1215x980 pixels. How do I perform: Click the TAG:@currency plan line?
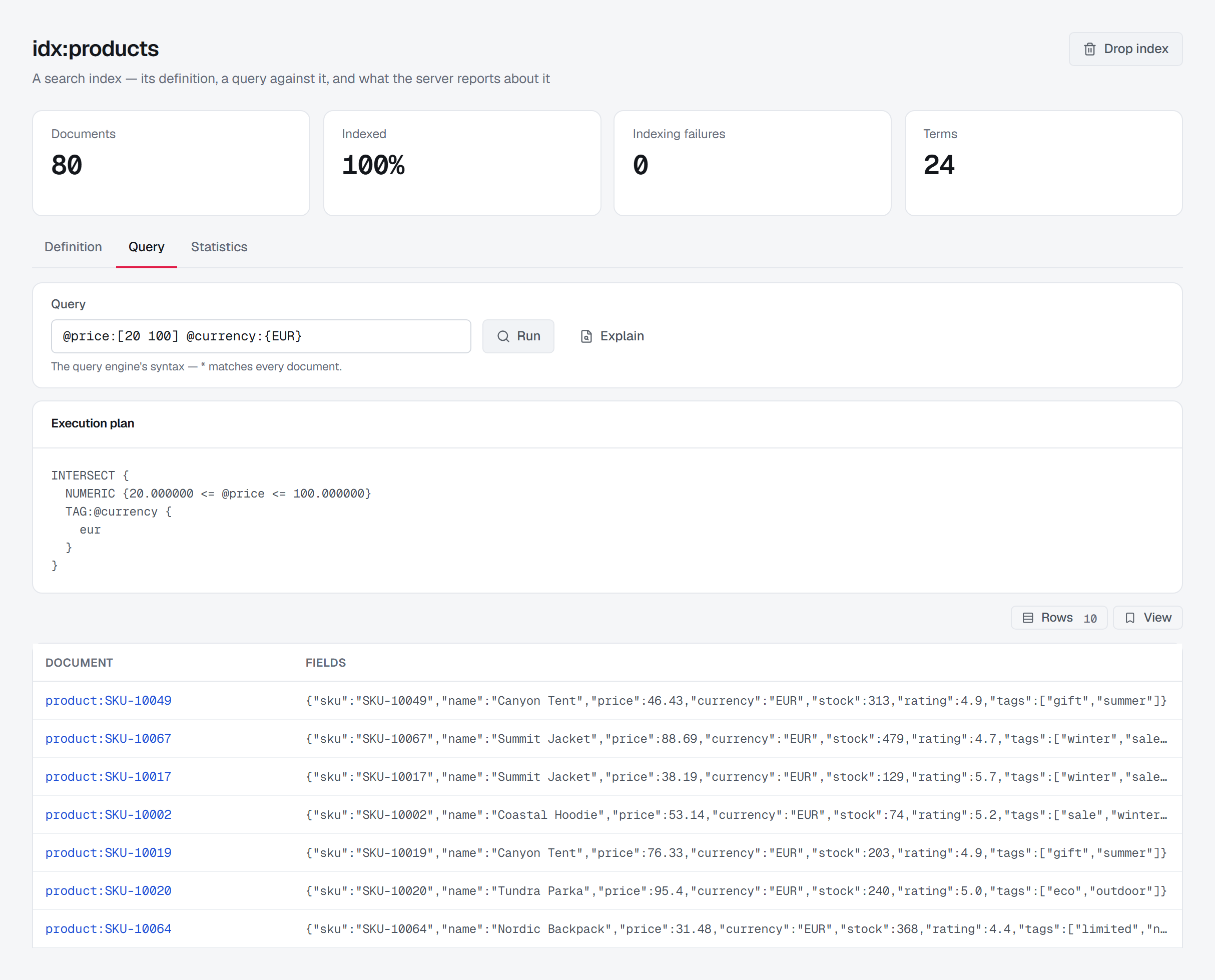119,512
